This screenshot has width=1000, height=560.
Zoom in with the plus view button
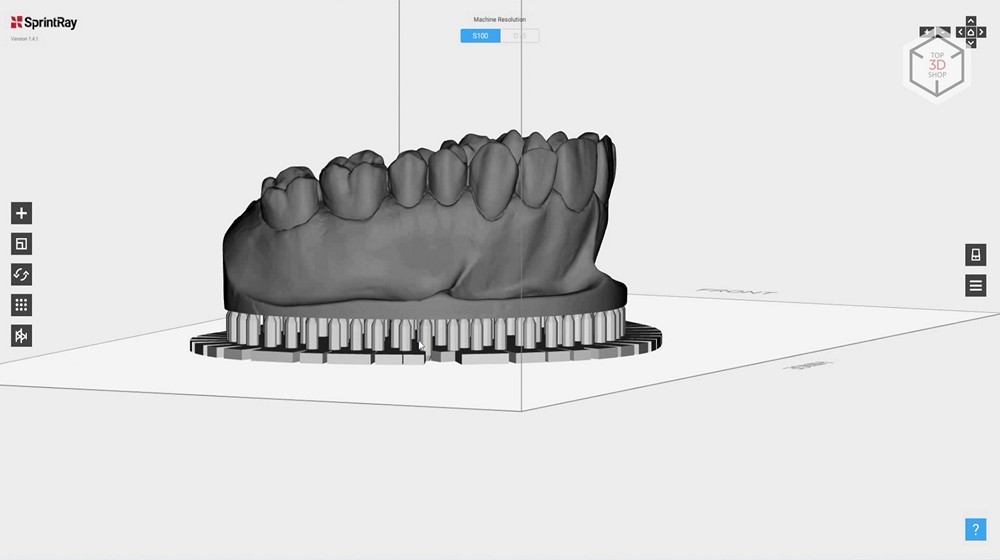click(x=927, y=32)
